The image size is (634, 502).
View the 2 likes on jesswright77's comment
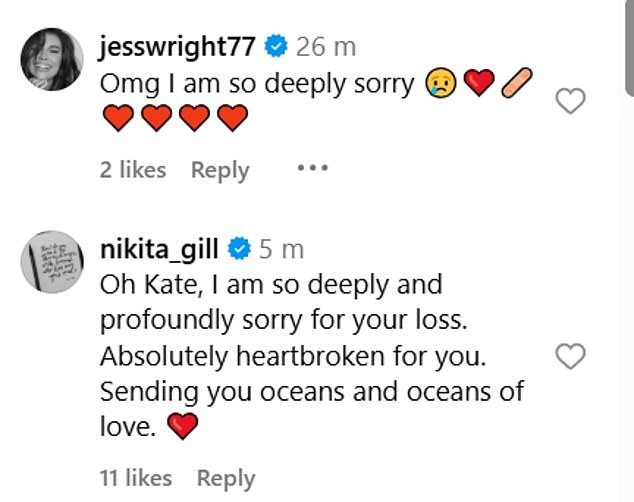click(x=132, y=170)
